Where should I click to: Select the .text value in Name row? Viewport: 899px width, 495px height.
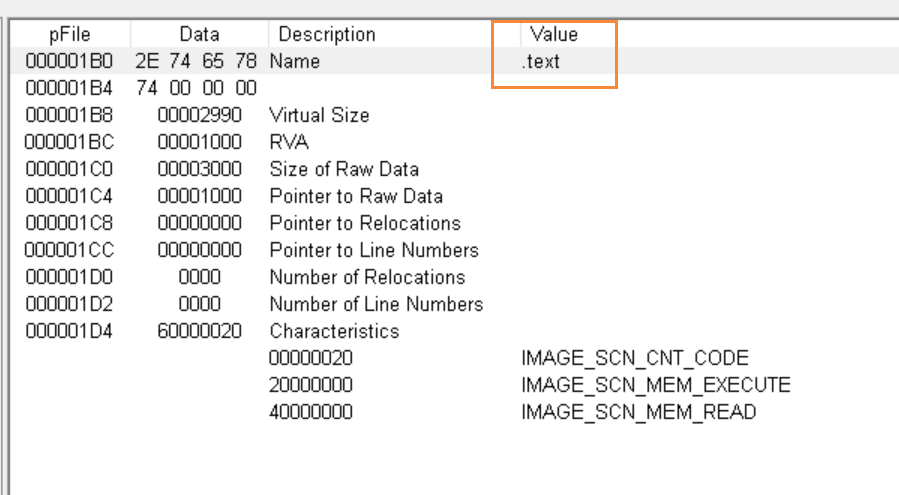point(541,61)
